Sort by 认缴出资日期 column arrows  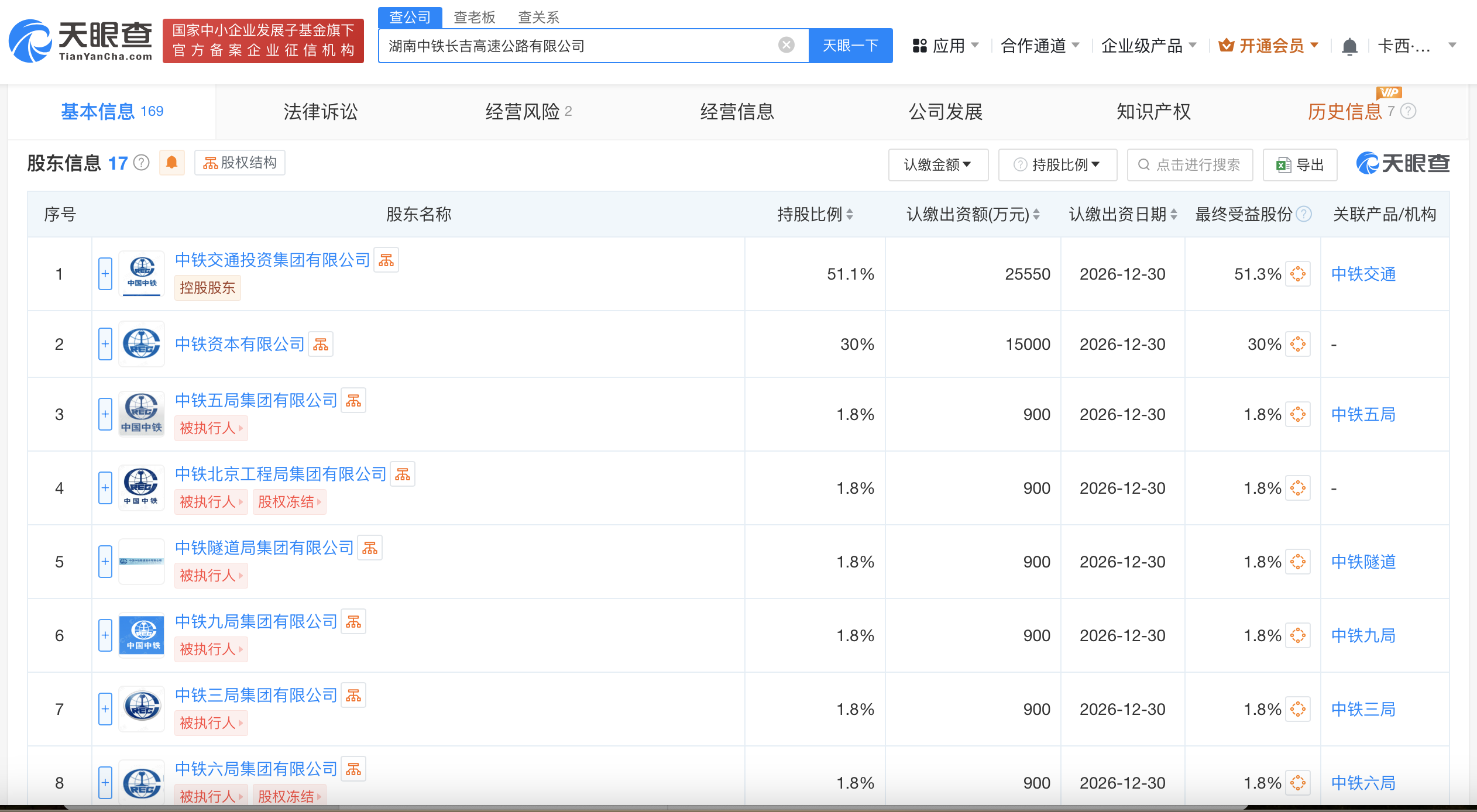[1173, 215]
